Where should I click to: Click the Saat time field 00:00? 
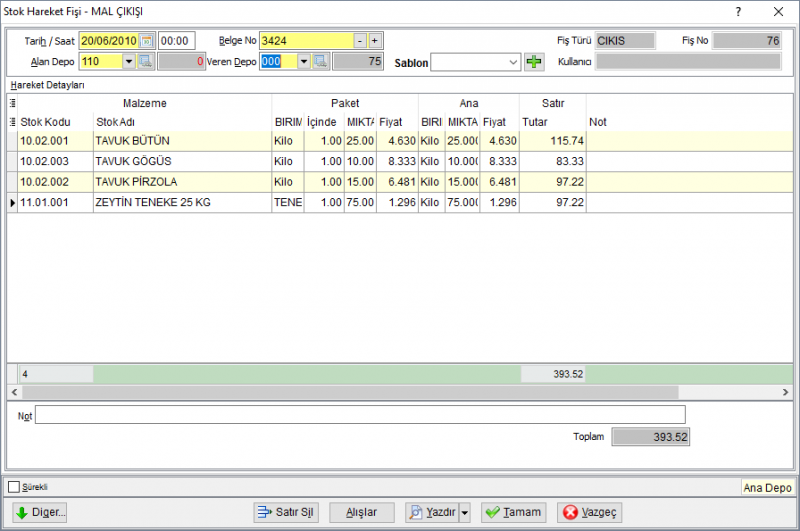[177, 41]
